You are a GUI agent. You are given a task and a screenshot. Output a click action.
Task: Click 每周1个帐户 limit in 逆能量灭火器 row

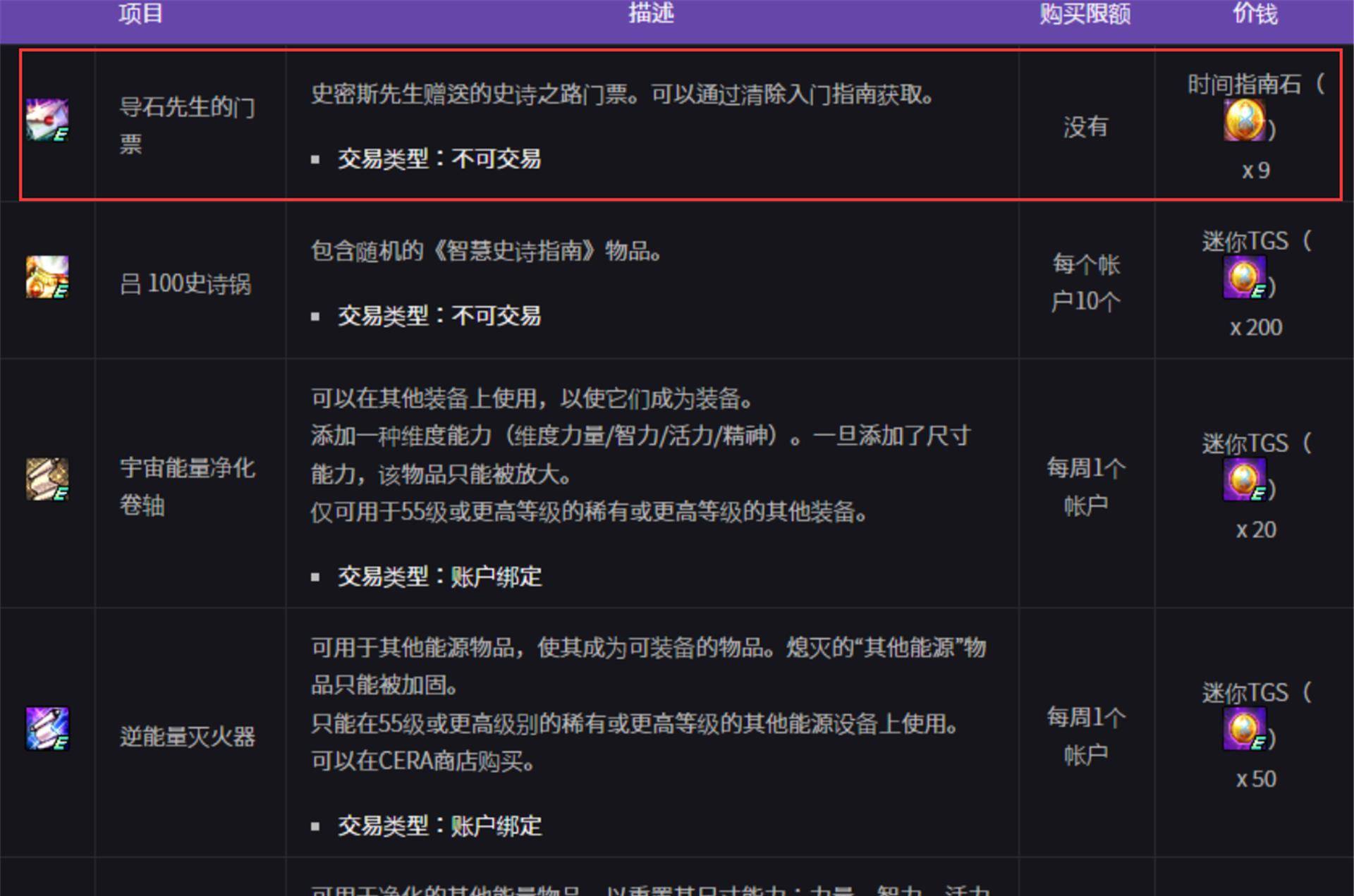[1086, 736]
